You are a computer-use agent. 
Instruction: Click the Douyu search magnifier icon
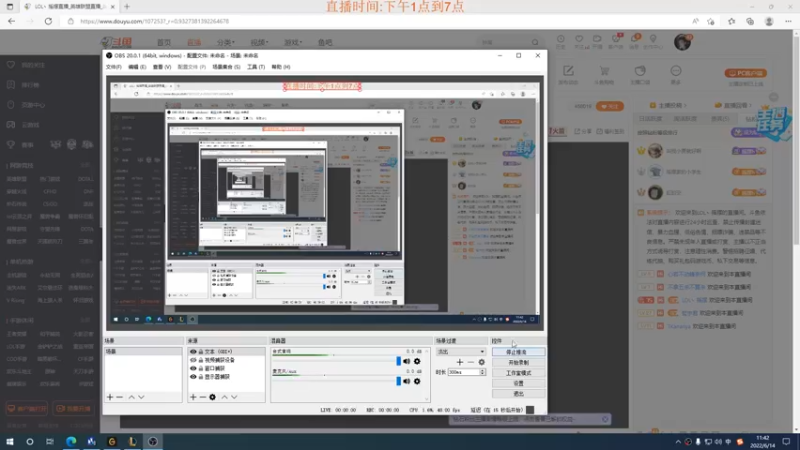coord(535,42)
